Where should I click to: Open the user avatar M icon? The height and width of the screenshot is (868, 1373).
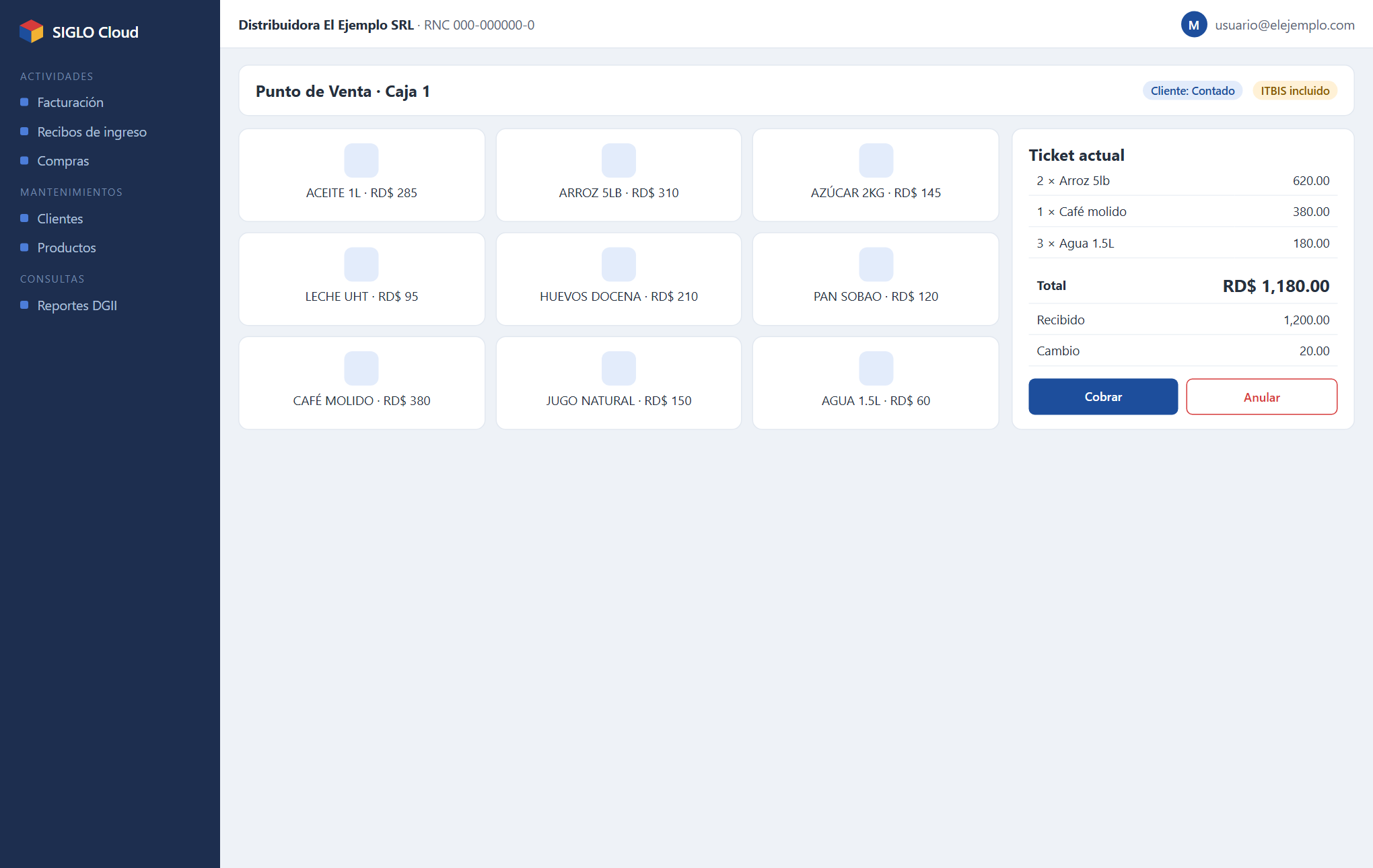tap(1193, 25)
